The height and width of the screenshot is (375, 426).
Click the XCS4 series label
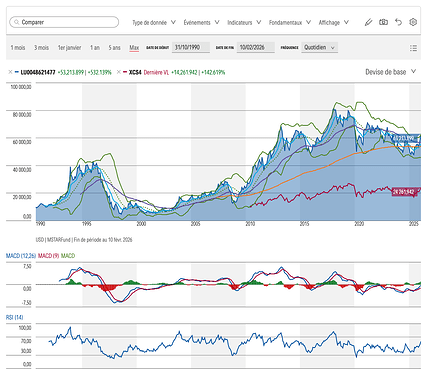[x=135, y=72]
